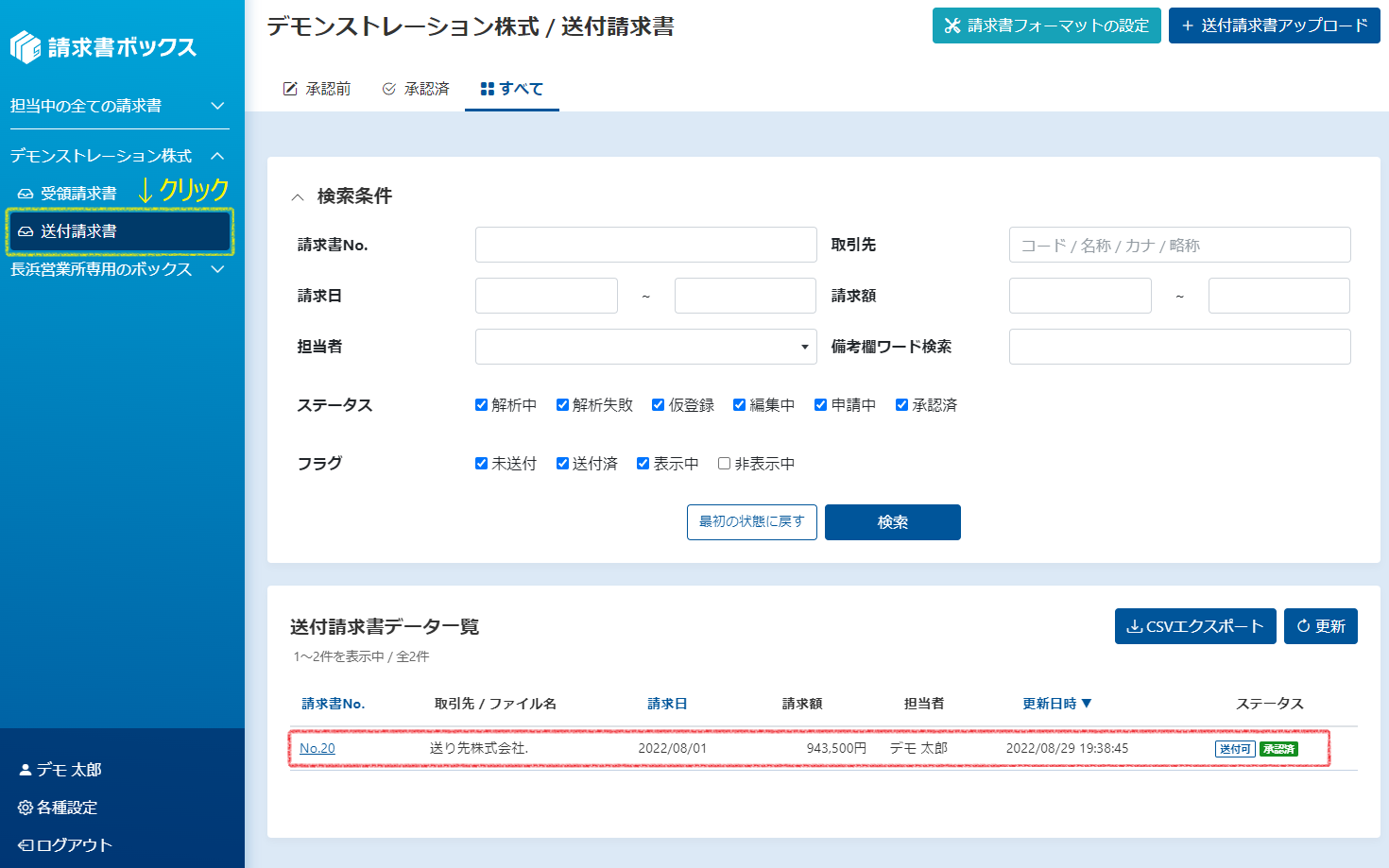Open 送付請求書 in sidebar
This screenshot has height=868, width=1389.
click(x=119, y=231)
